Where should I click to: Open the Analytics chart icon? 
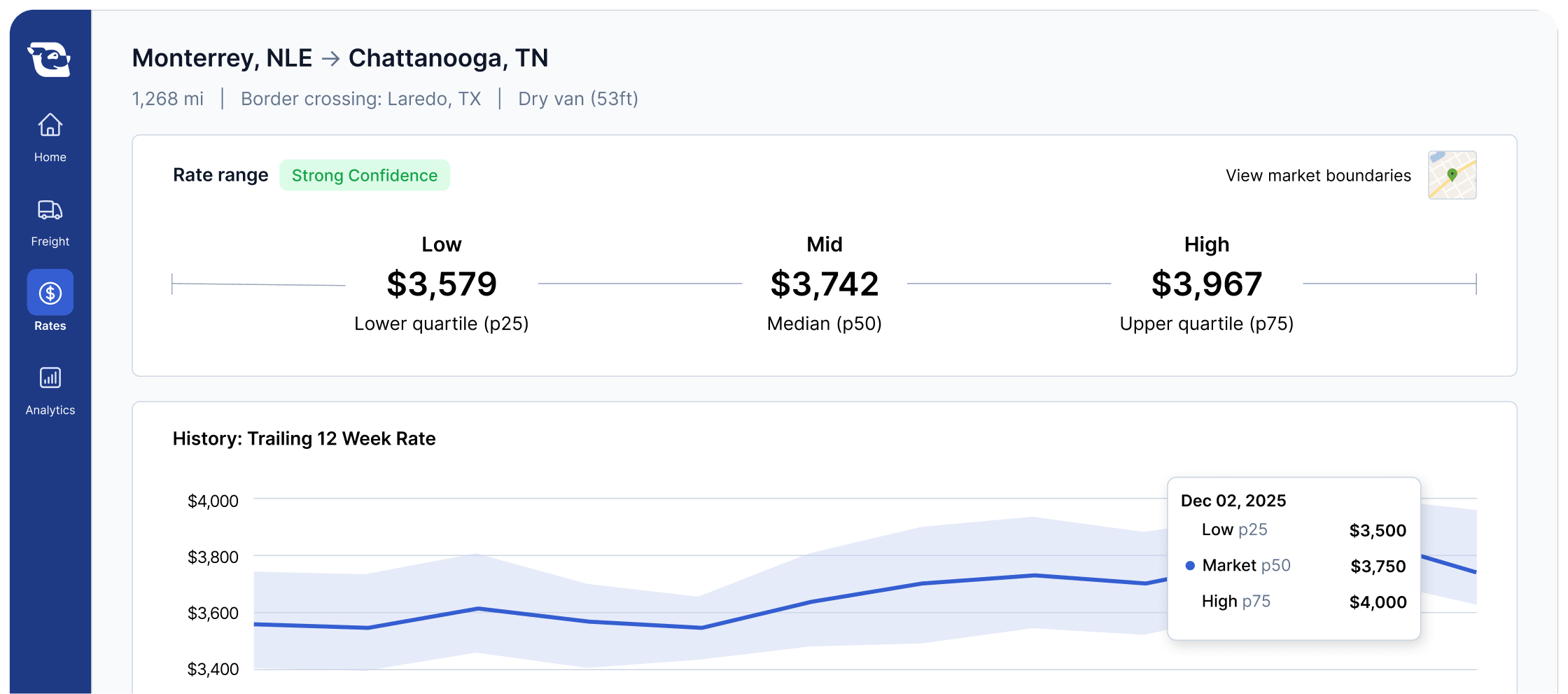[x=50, y=378]
